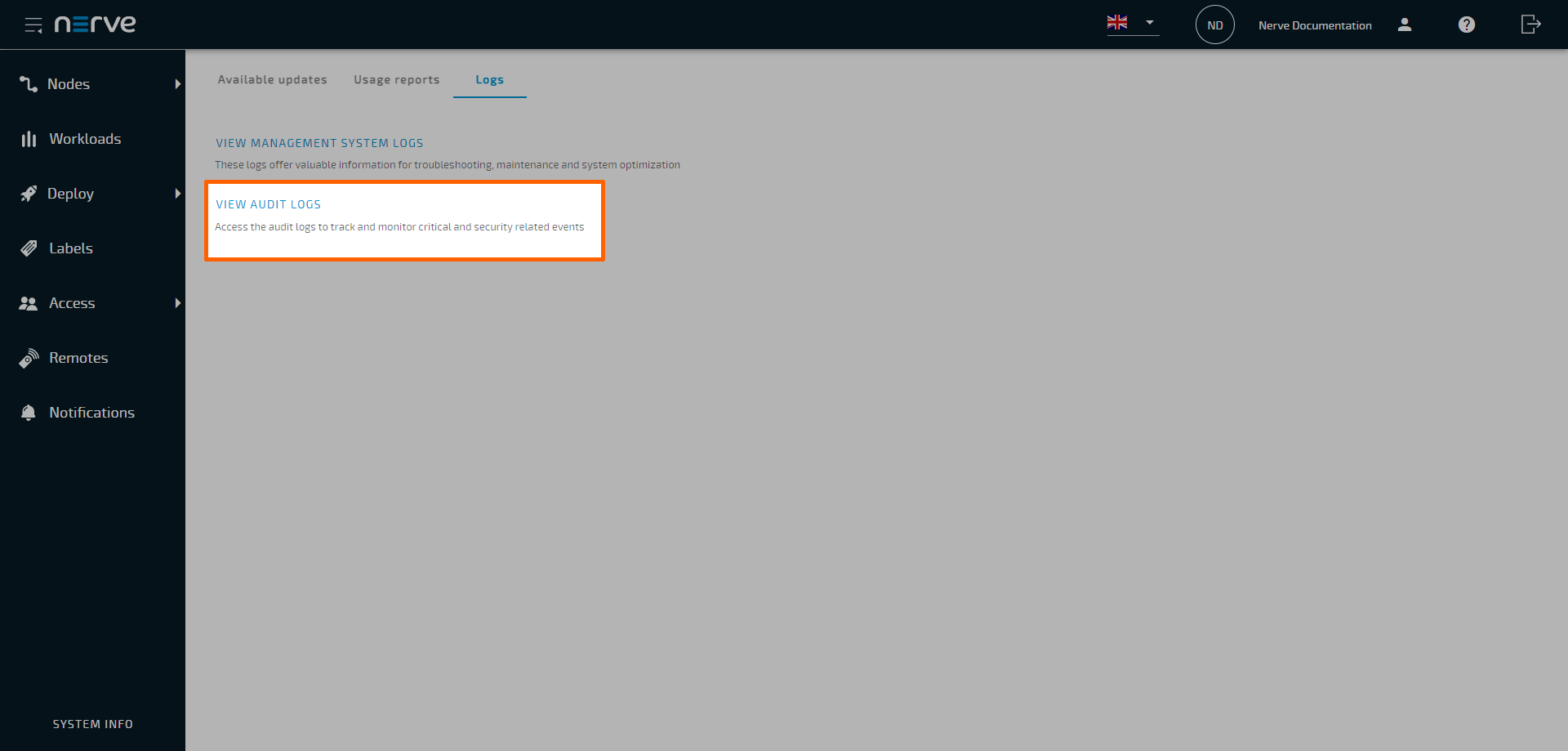Click the Notifications bell icon

click(x=29, y=412)
